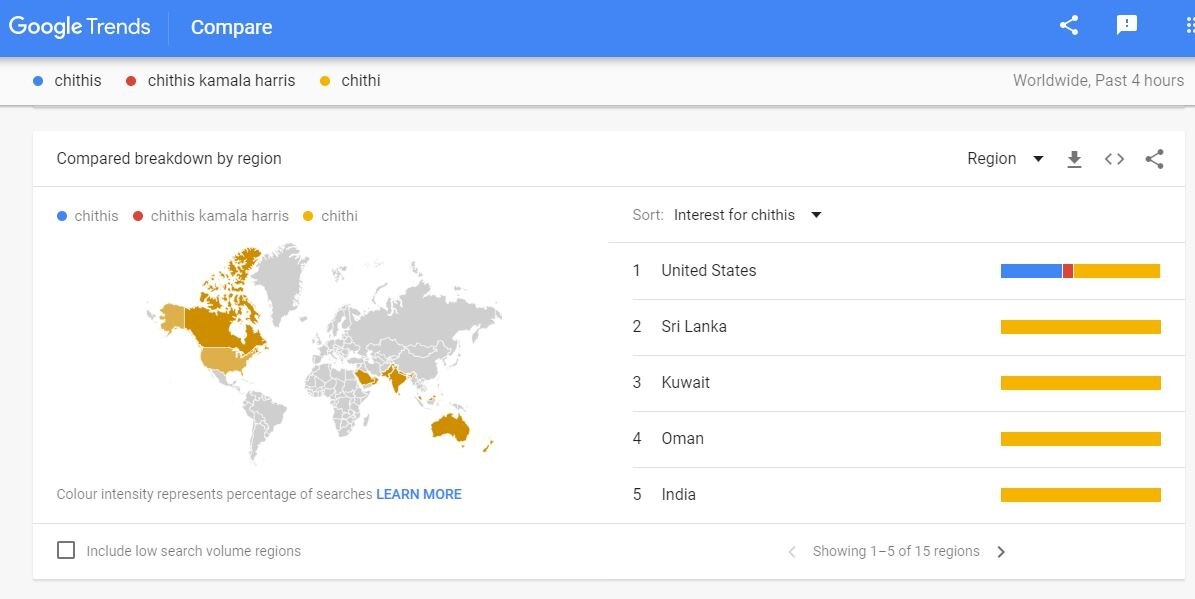Click the blue chithis bar segment for United States

1030,271
